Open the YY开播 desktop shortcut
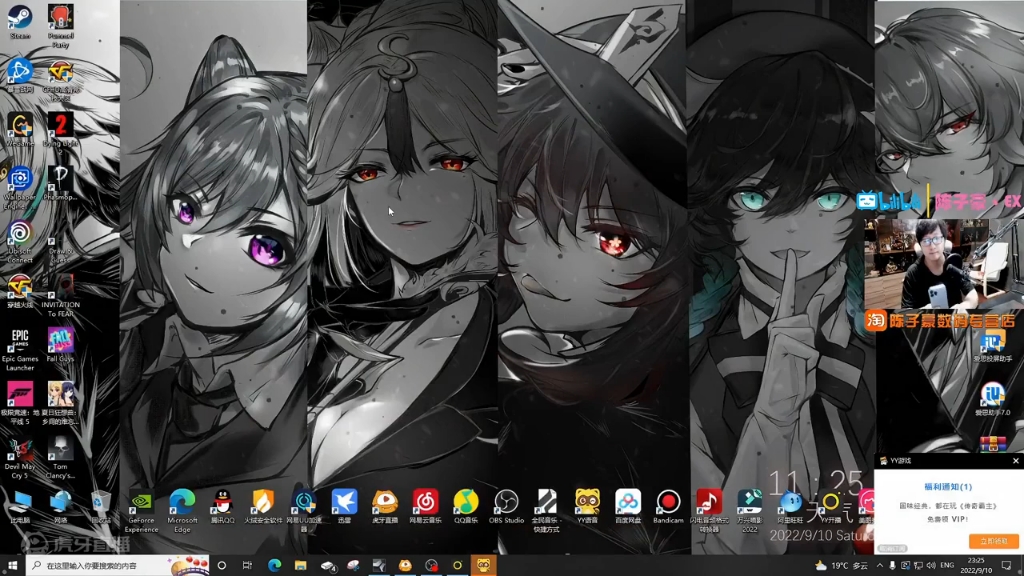Viewport: 1024px width, 576px height. [x=831, y=507]
